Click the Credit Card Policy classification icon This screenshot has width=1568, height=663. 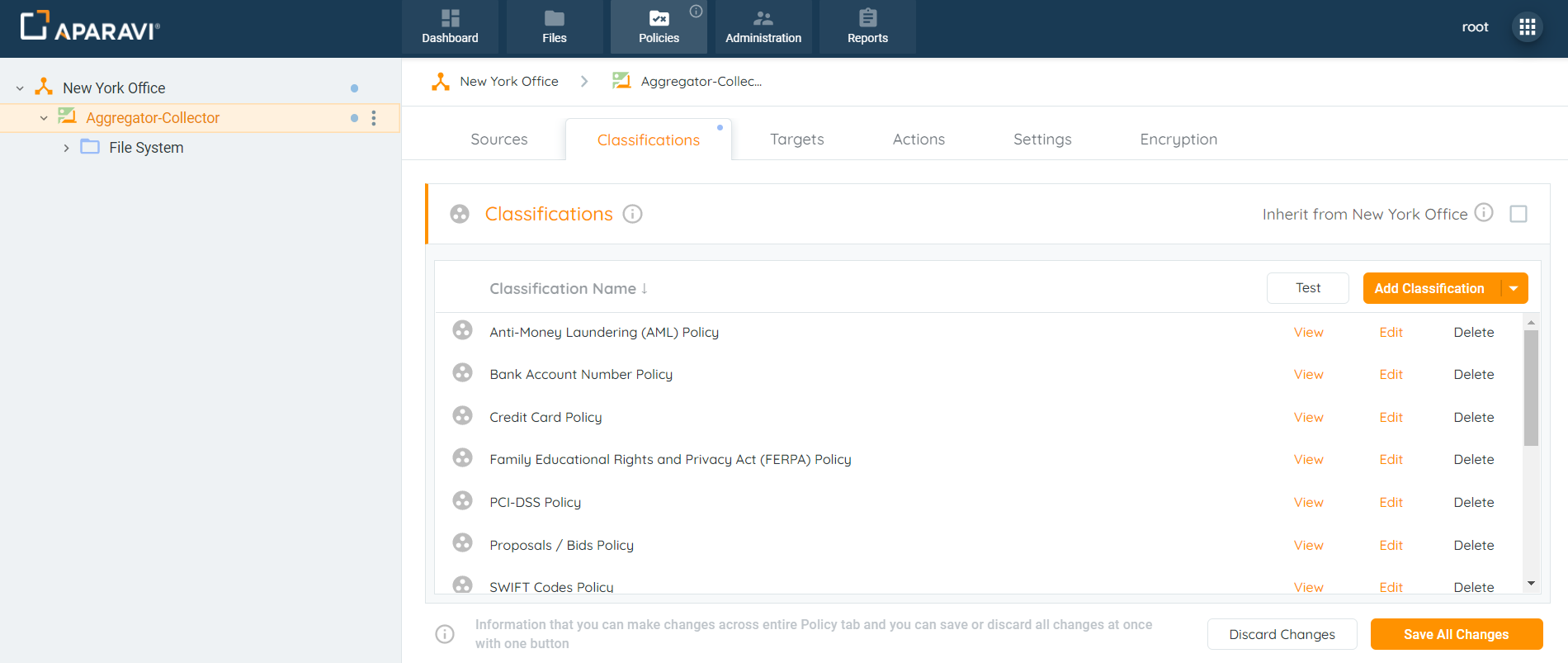pyautogui.click(x=462, y=416)
